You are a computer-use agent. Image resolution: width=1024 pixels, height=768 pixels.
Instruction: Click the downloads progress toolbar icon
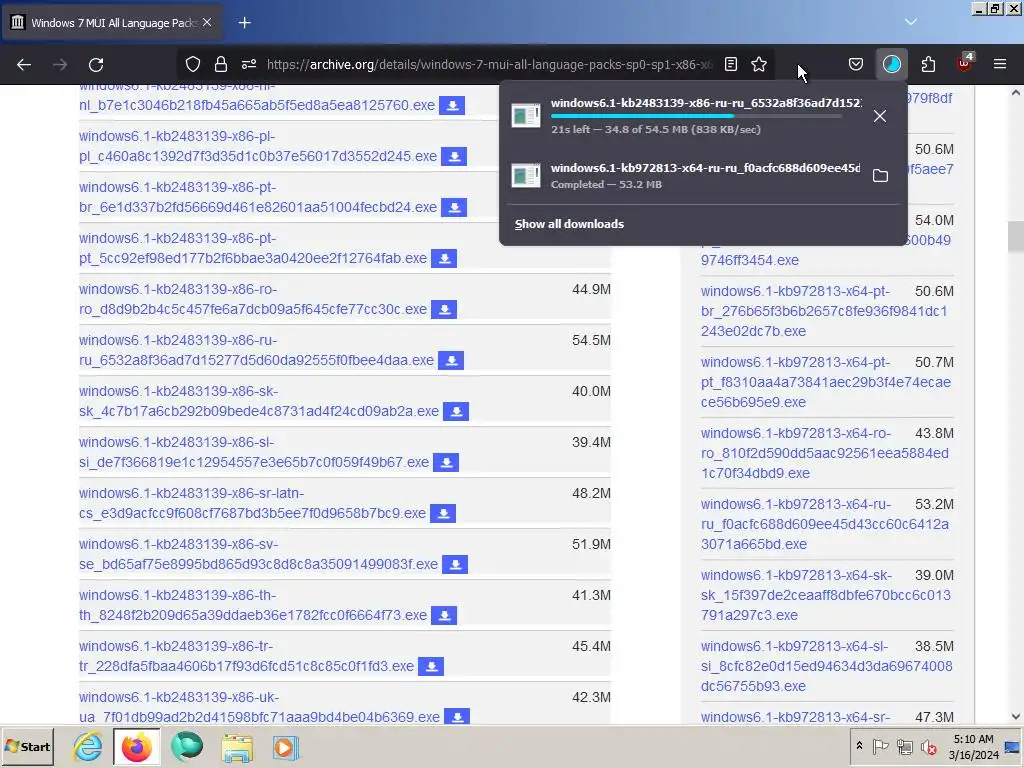[x=891, y=64]
